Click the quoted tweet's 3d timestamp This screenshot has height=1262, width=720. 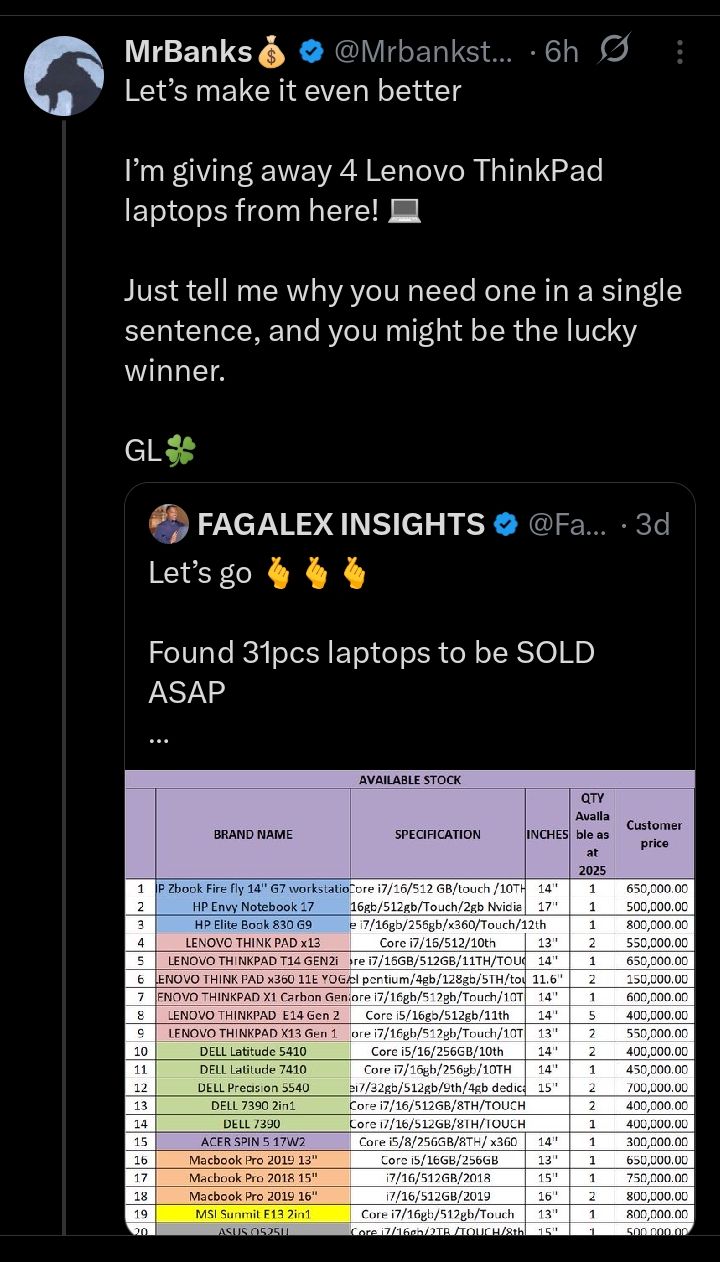(652, 524)
